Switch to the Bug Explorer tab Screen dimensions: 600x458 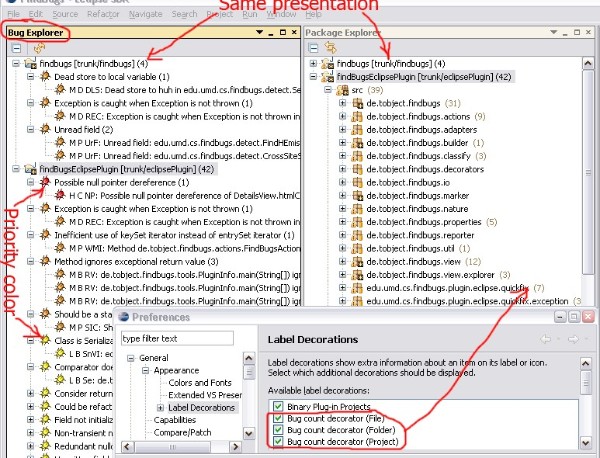(x=37, y=33)
